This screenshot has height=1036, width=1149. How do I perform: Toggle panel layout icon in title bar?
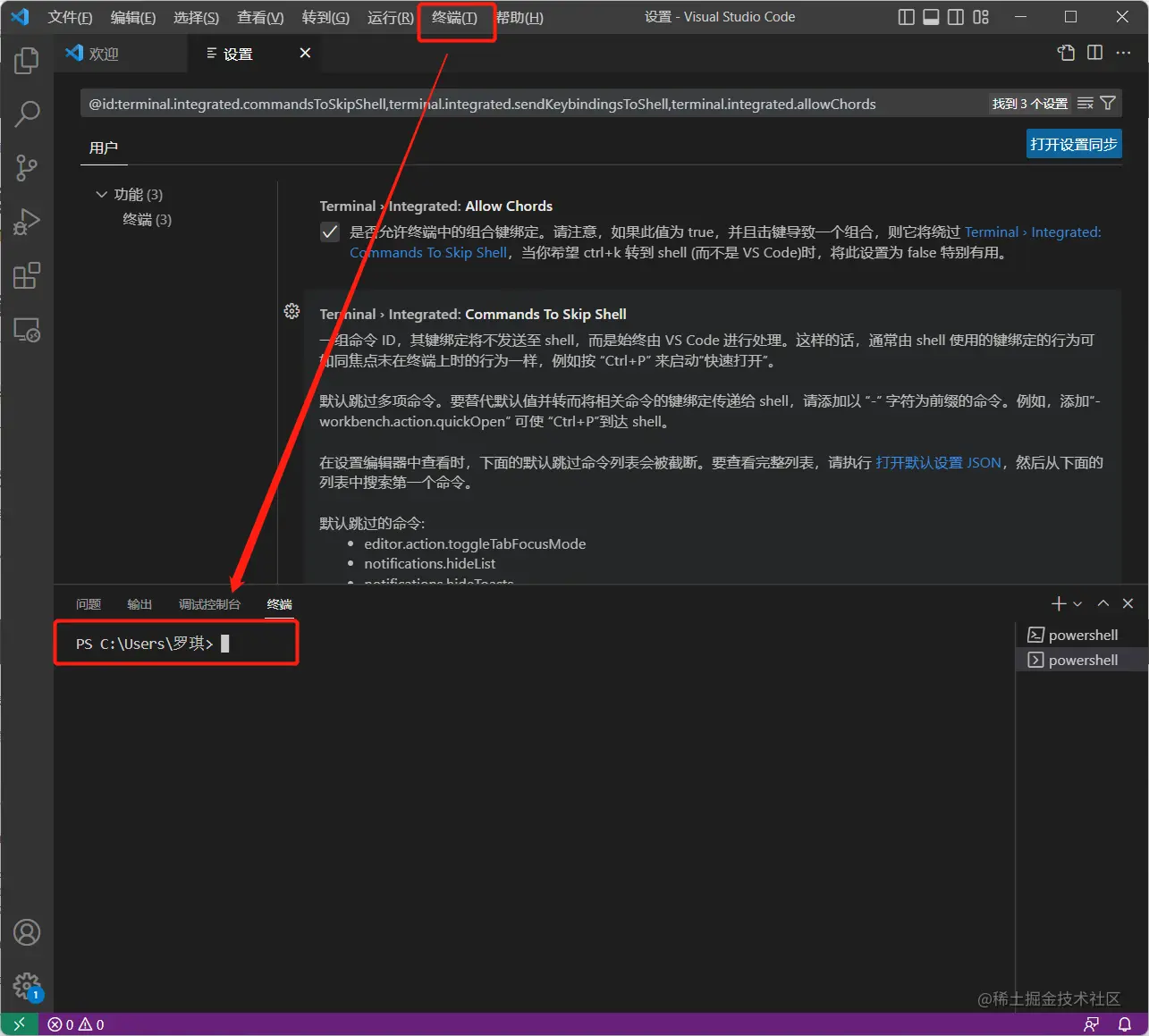click(931, 17)
